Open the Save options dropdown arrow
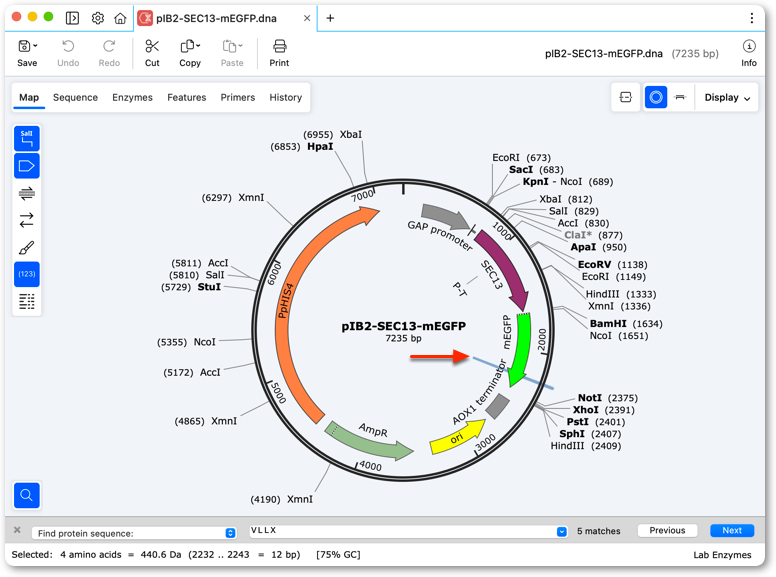 (x=35, y=46)
